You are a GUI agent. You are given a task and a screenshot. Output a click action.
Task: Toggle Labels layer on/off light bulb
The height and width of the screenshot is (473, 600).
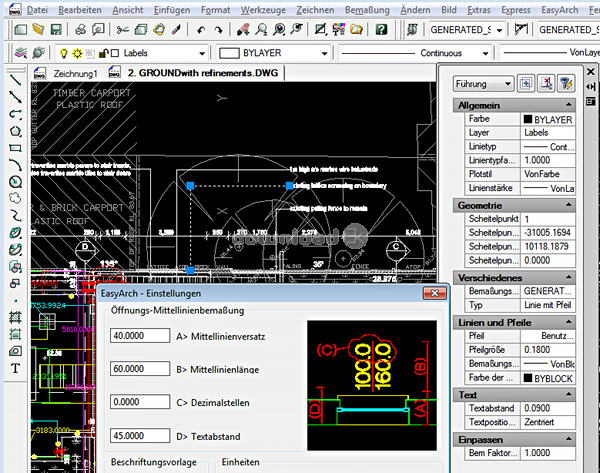(64, 53)
